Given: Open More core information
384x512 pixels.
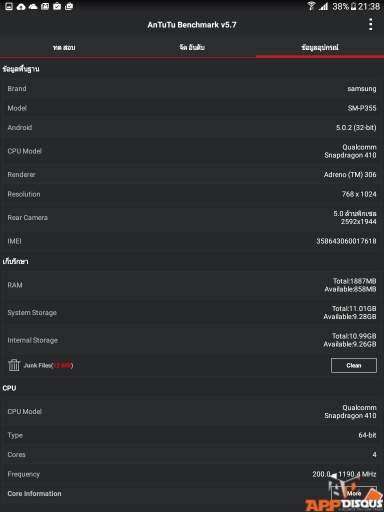Looking at the screenshot, I should [x=354, y=493].
